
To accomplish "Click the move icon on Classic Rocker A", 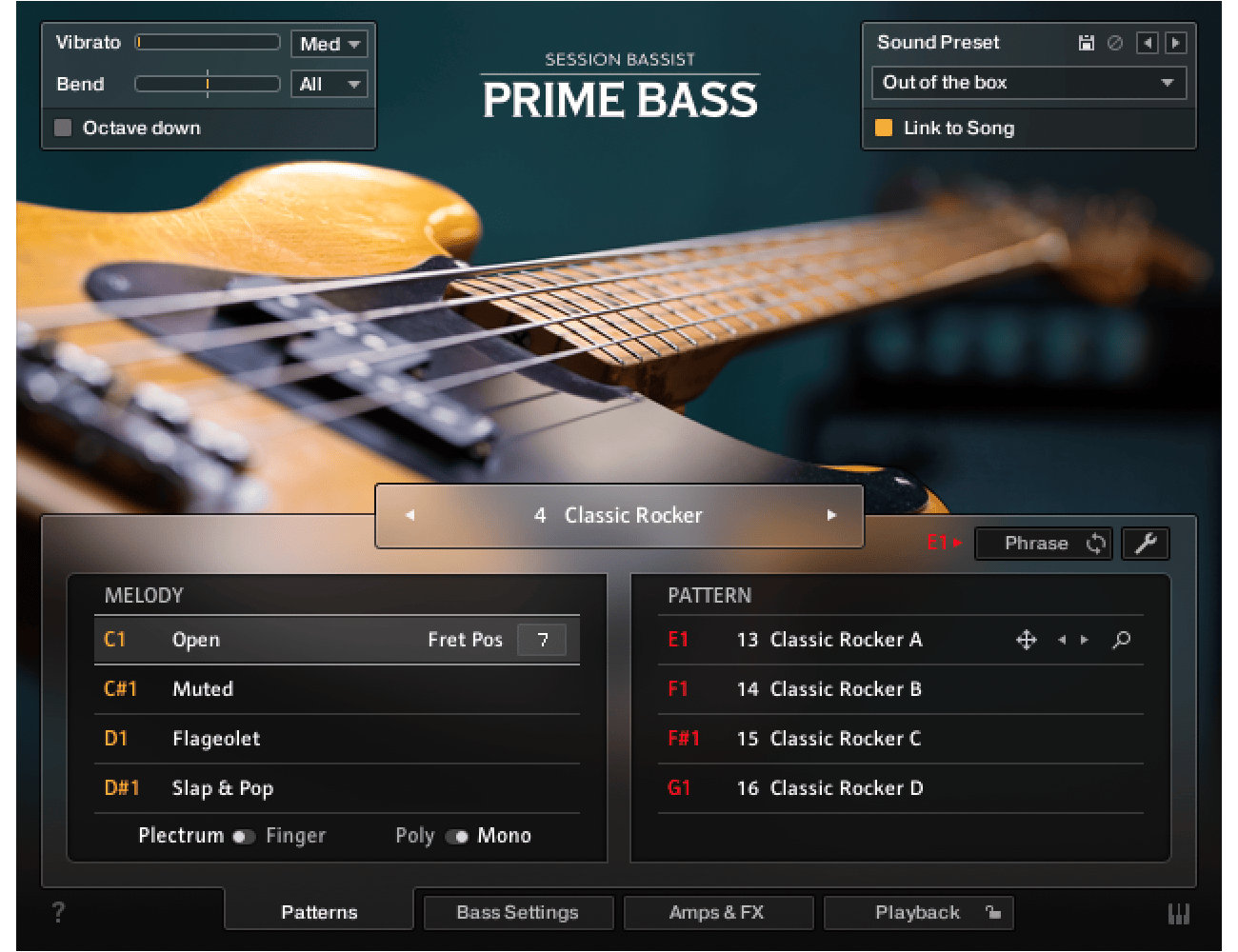I will [1027, 640].
